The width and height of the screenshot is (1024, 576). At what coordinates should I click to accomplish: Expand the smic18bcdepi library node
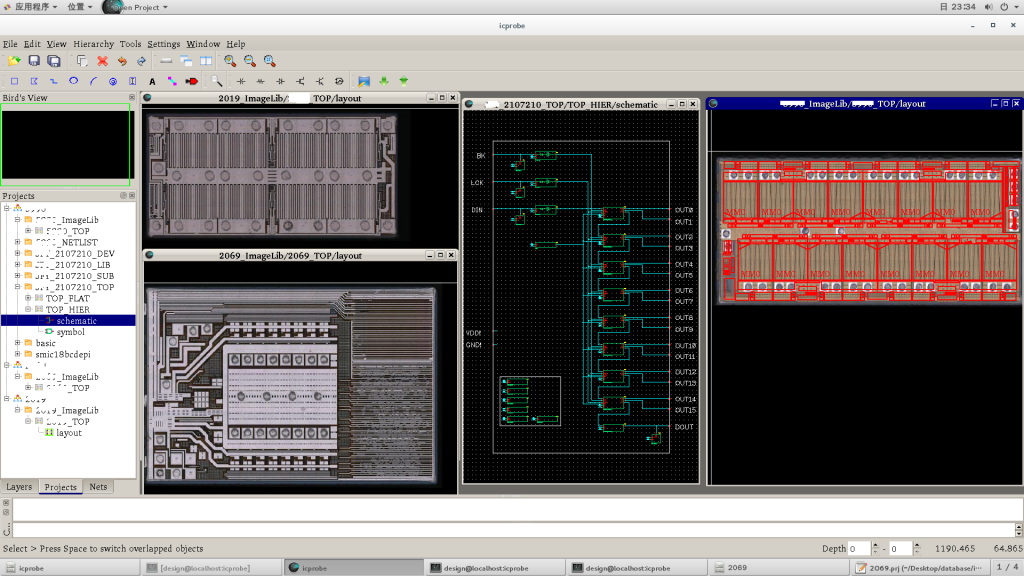17,354
